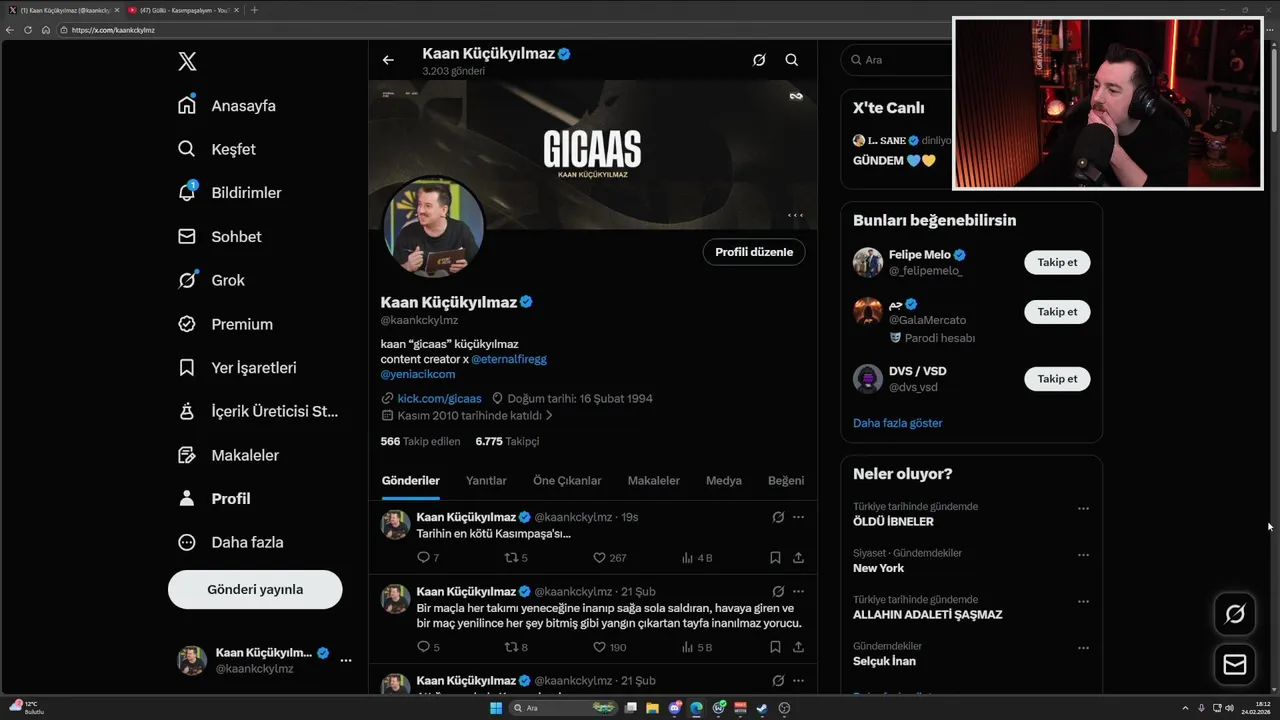The image size is (1280, 720).
Task: Open Grok from the sidebar
Action: coord(211,280)
